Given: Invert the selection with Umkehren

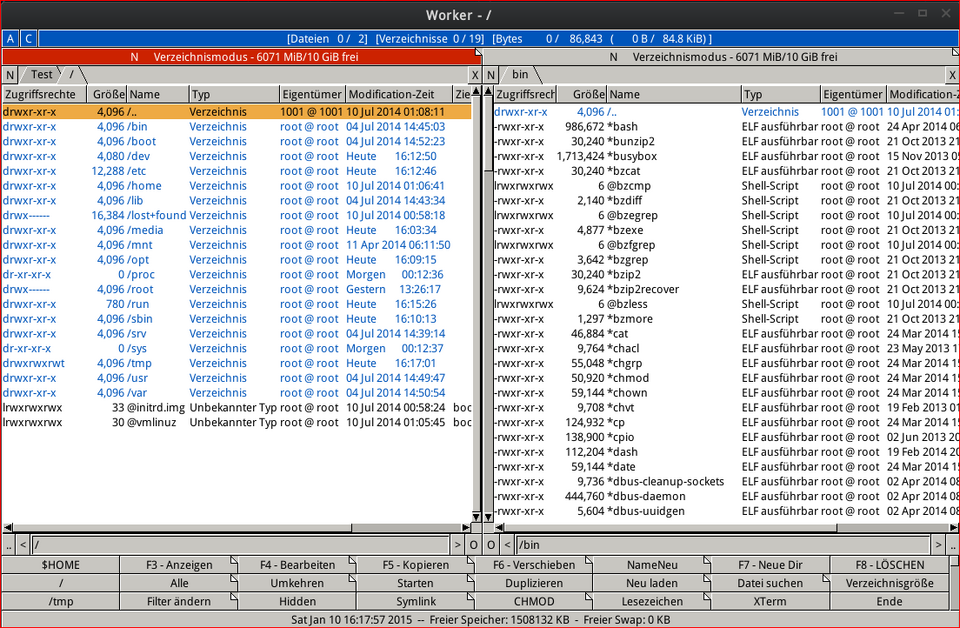Looking at the screenshot, I should pyautogui.click(x=296, y=582).
